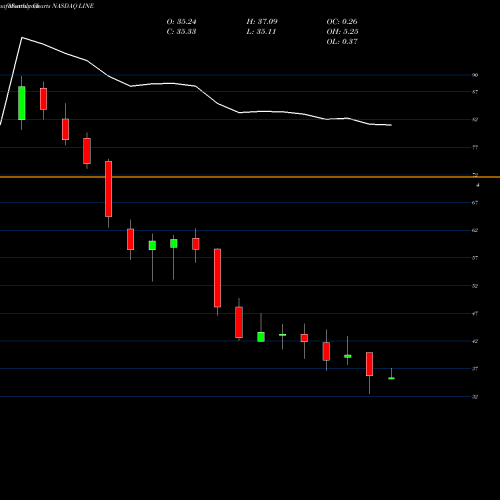Click the price axis label '57'
The height and width of the screenshot is (500, 500).
click(475, 258)
